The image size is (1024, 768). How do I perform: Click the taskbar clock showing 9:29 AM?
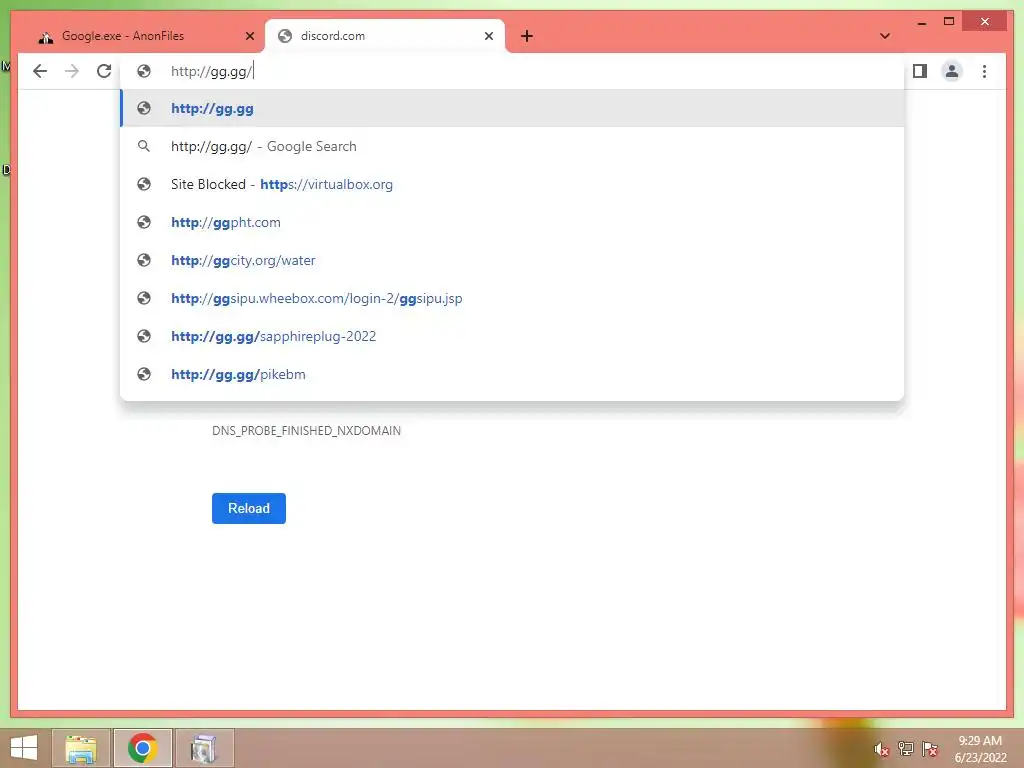pos(980,748)
